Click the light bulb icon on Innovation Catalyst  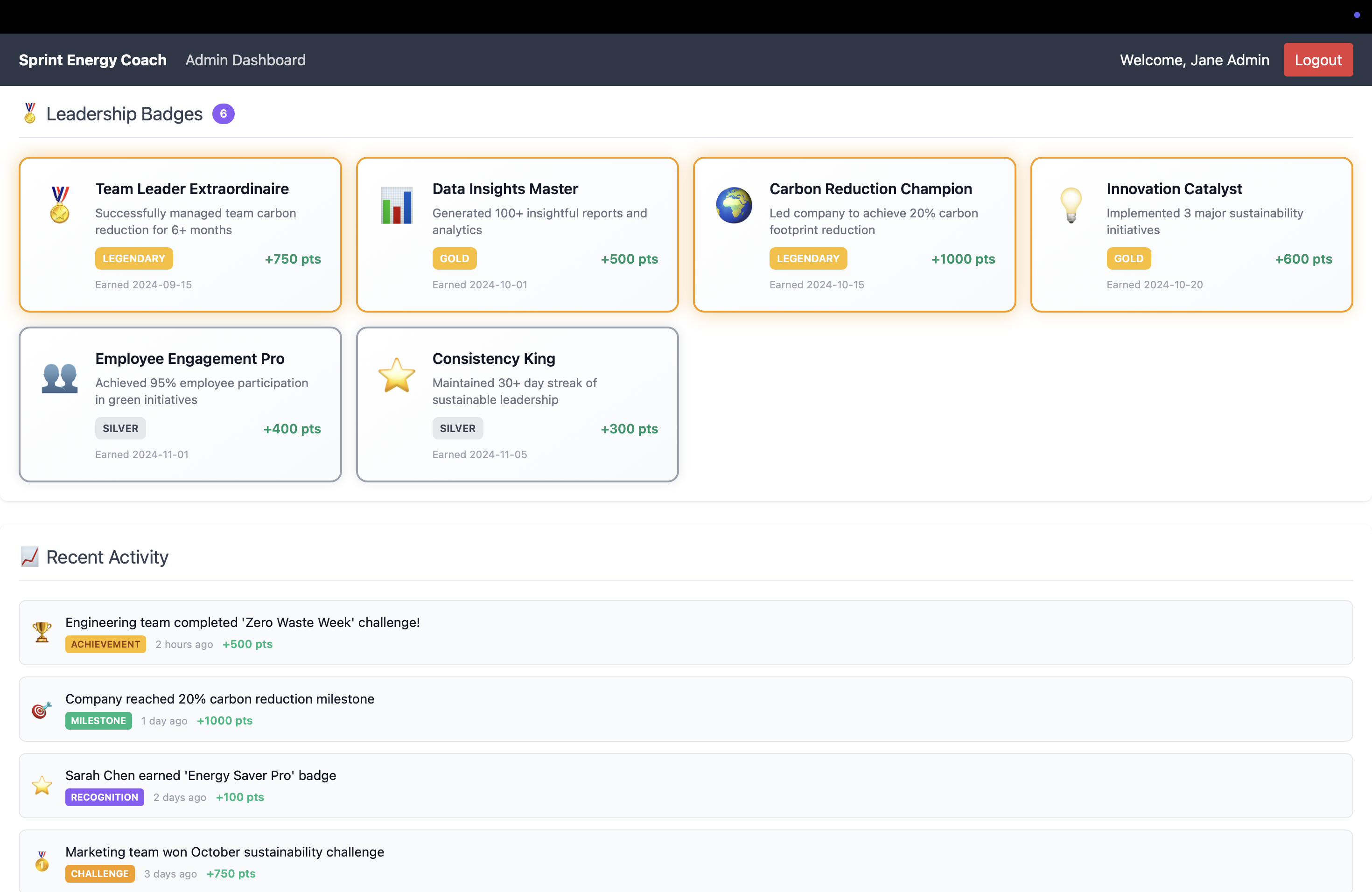(x=1071, y=204)
